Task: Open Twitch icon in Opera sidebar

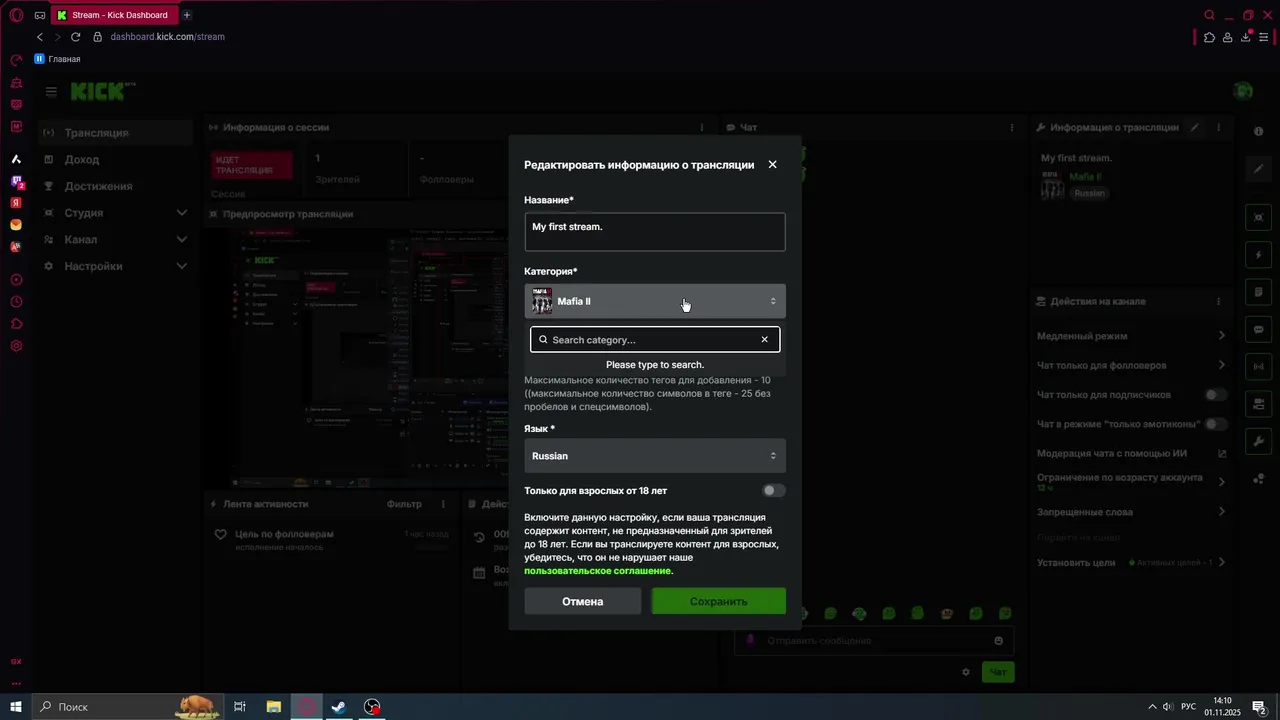Action: pos(16,182)
